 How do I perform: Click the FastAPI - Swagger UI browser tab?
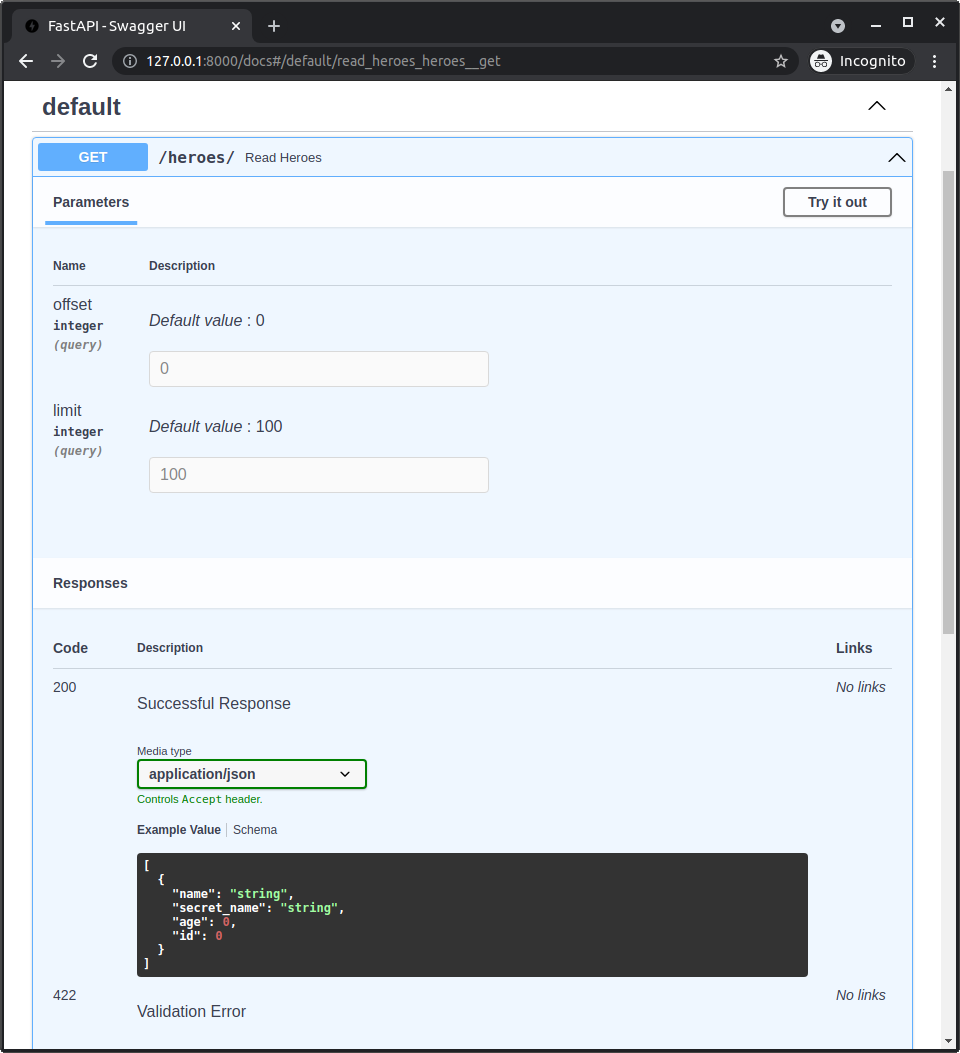point(130,25)
